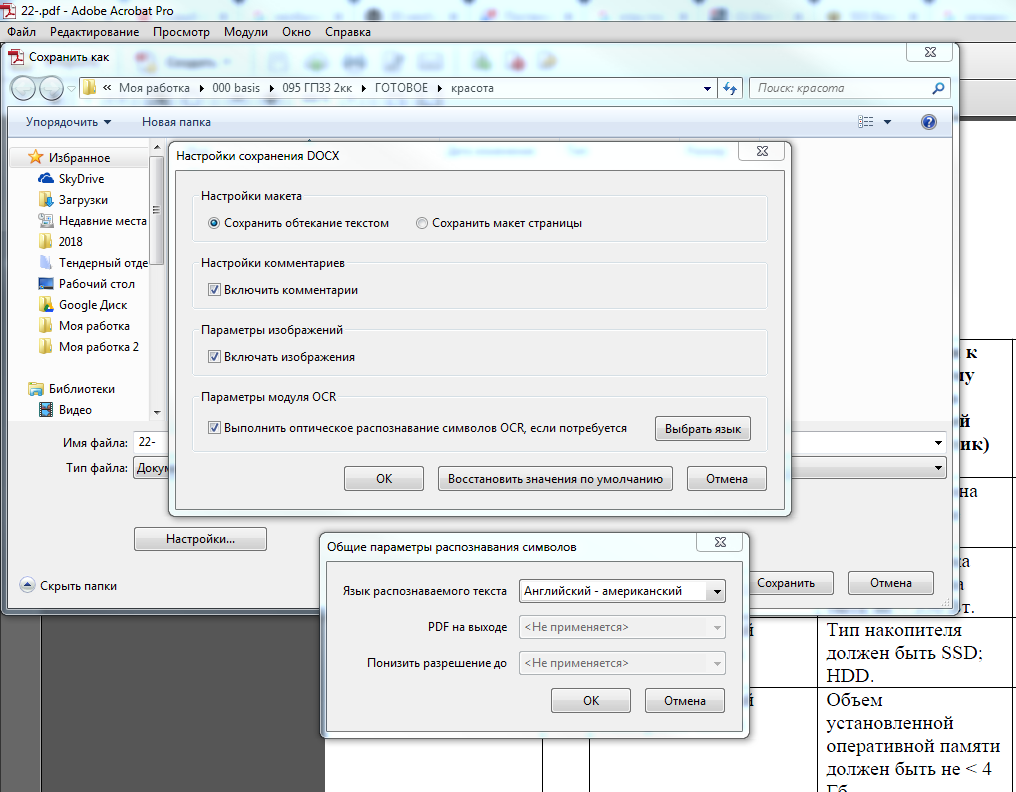Image resolution: width=1016 pixels, height=792 pixels.
Task: Open the disabled PDF на выходе dropdown
Action: 622,627
